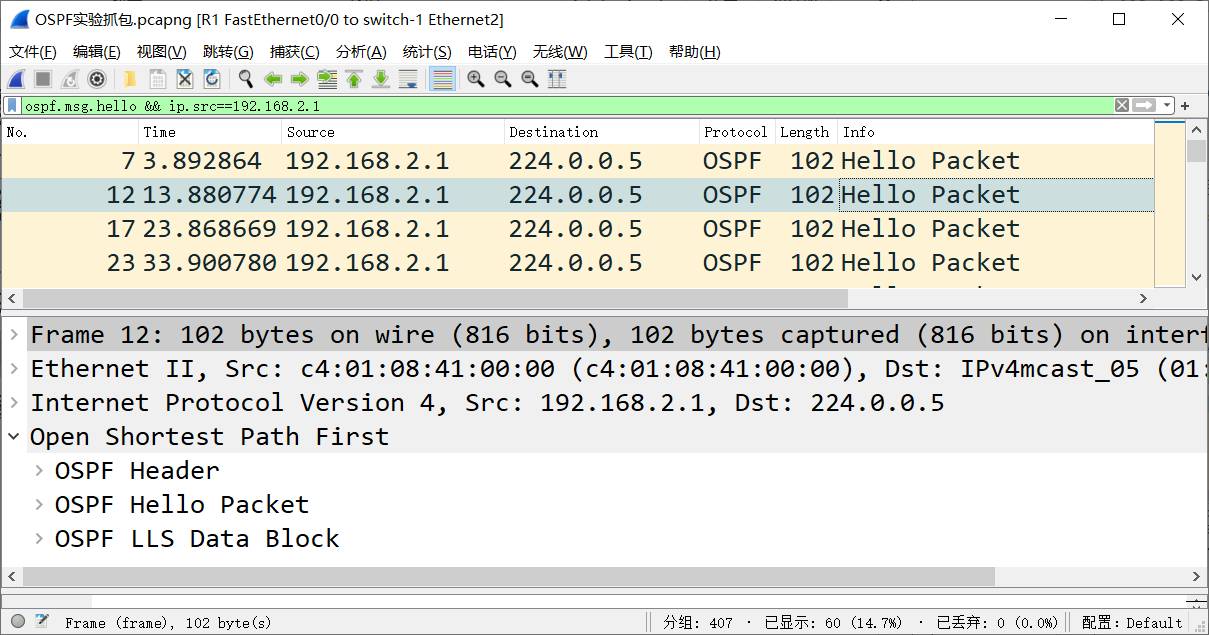The image size is (1209, 635).
Task: Click resize columns toolbar icon
Action: [x=557, y=80]
